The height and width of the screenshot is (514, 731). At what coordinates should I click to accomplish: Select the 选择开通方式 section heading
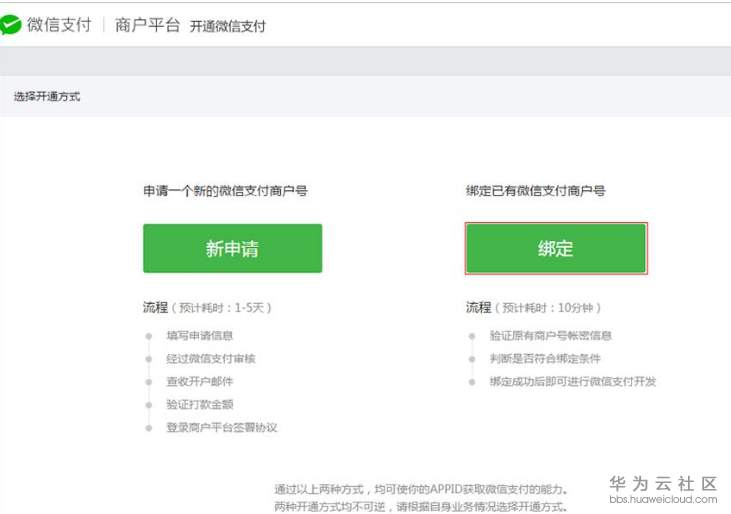(47, 96)
